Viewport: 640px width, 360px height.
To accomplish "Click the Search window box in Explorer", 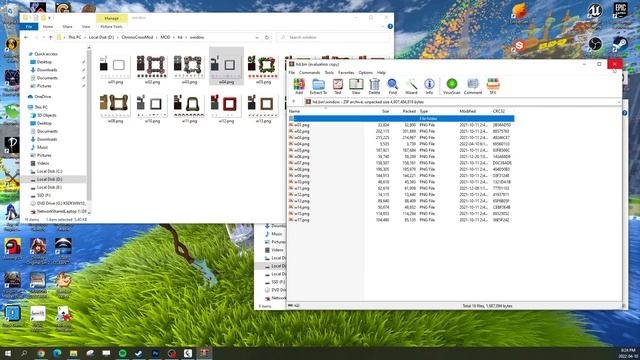I will pyautogui.click(x=333, y=37).
